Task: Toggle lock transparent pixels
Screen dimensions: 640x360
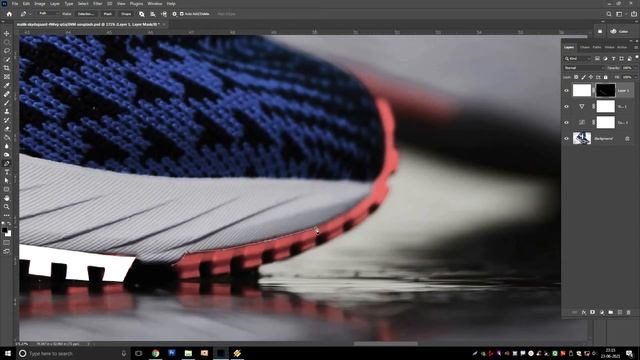Action: click(576, 77)
